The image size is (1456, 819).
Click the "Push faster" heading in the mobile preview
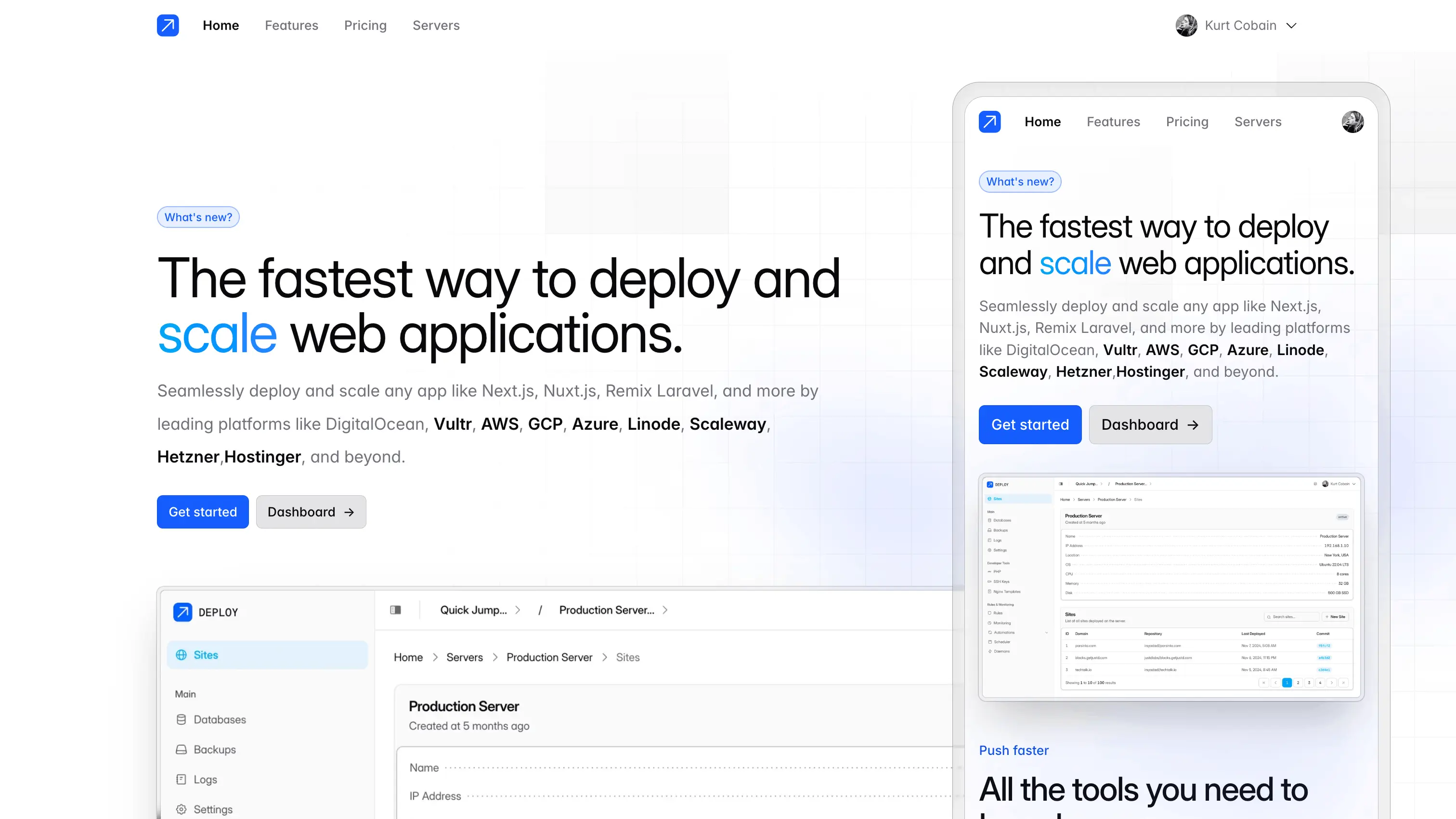(x=1014, y=751)
